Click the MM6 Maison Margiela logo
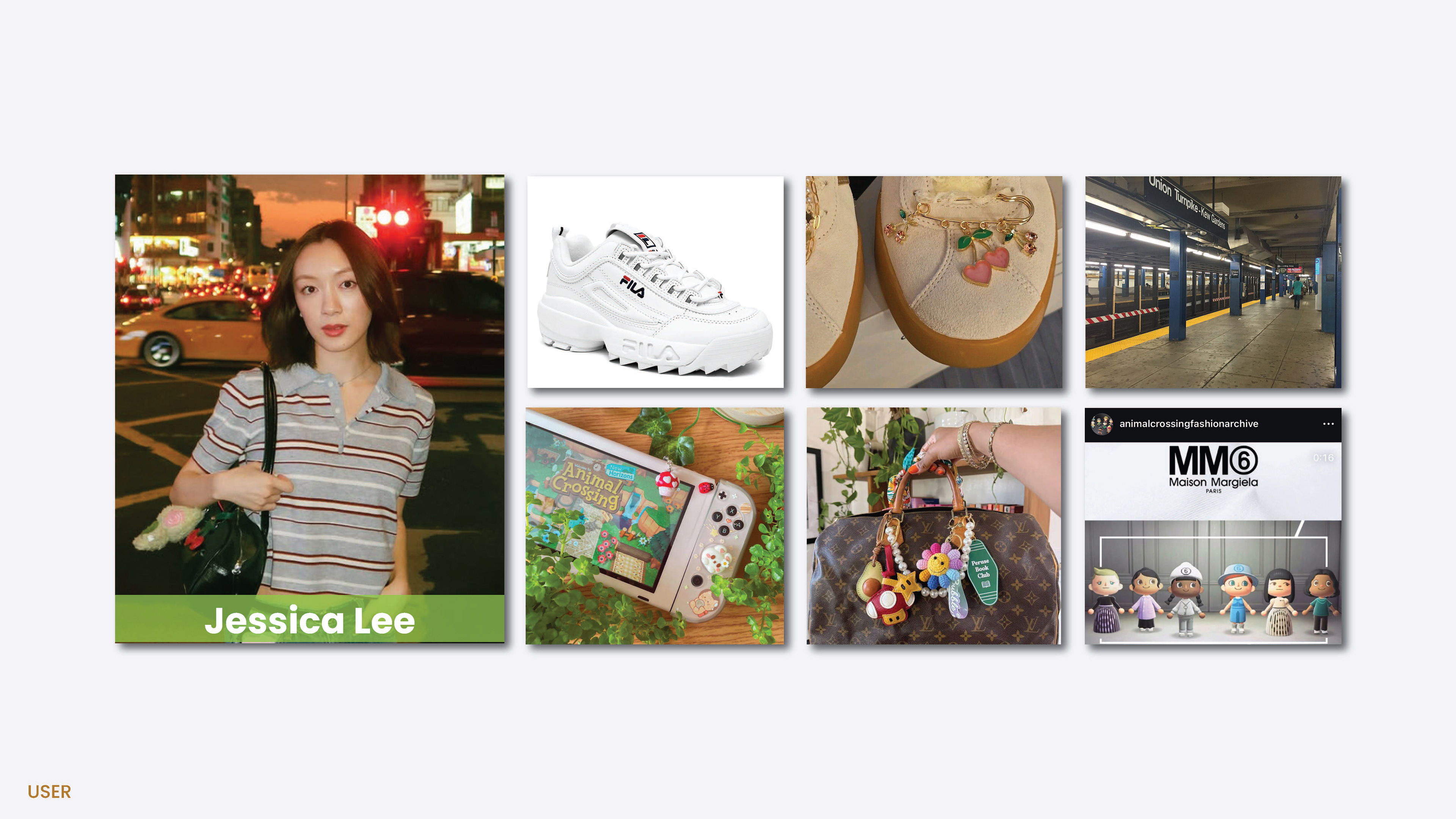This screenshot has height=819, width=1456. point(1213,469)
